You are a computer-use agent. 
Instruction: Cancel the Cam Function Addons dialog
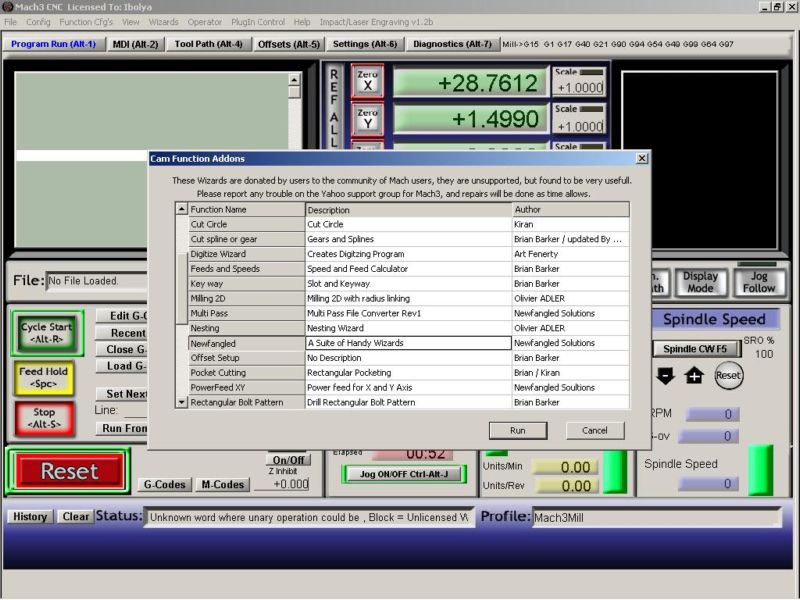pos(594,430)
